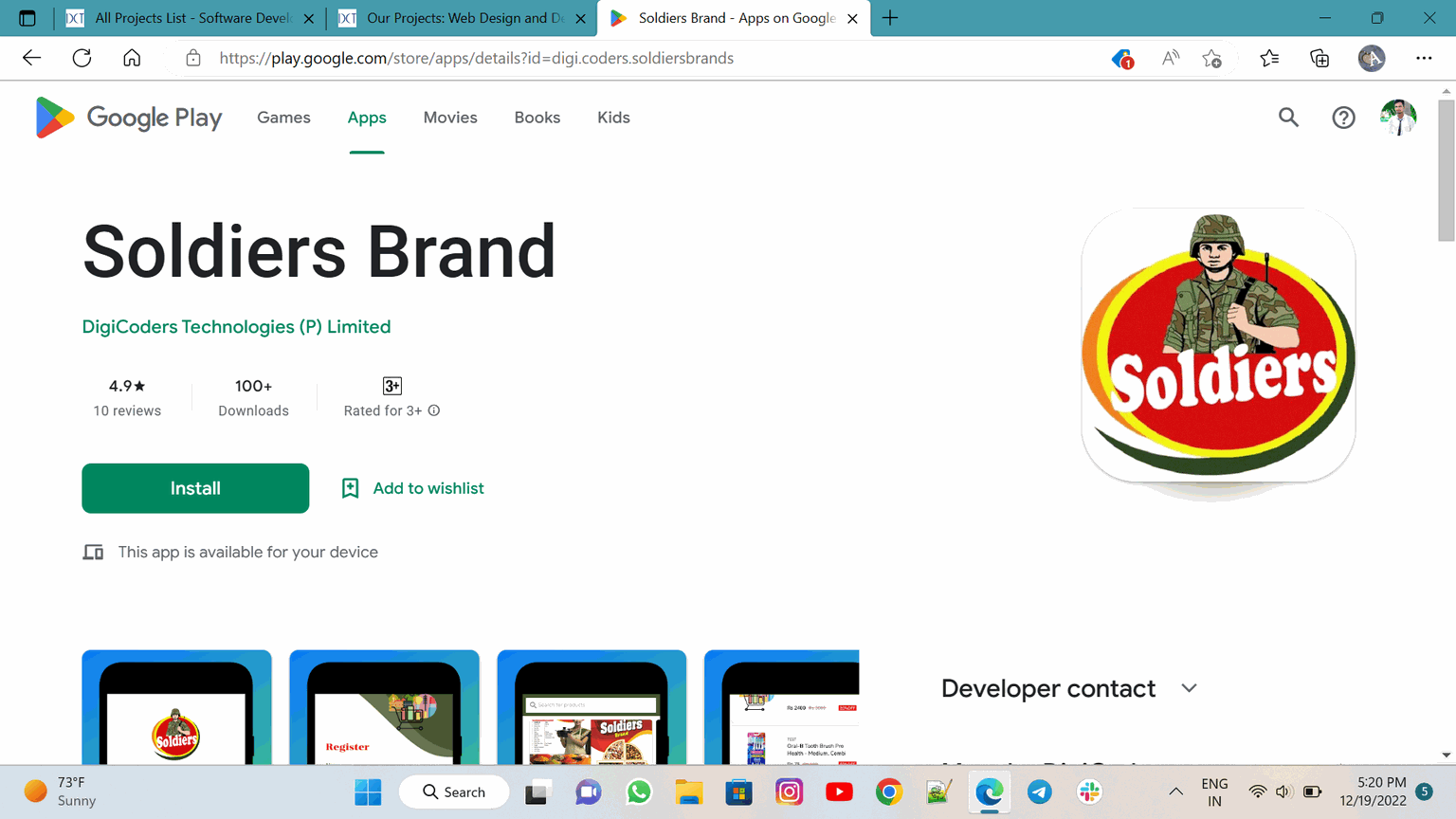Screen dimensions: 1456x819
Task: Click 'This app is available for your device'
Action: point(248,552)
